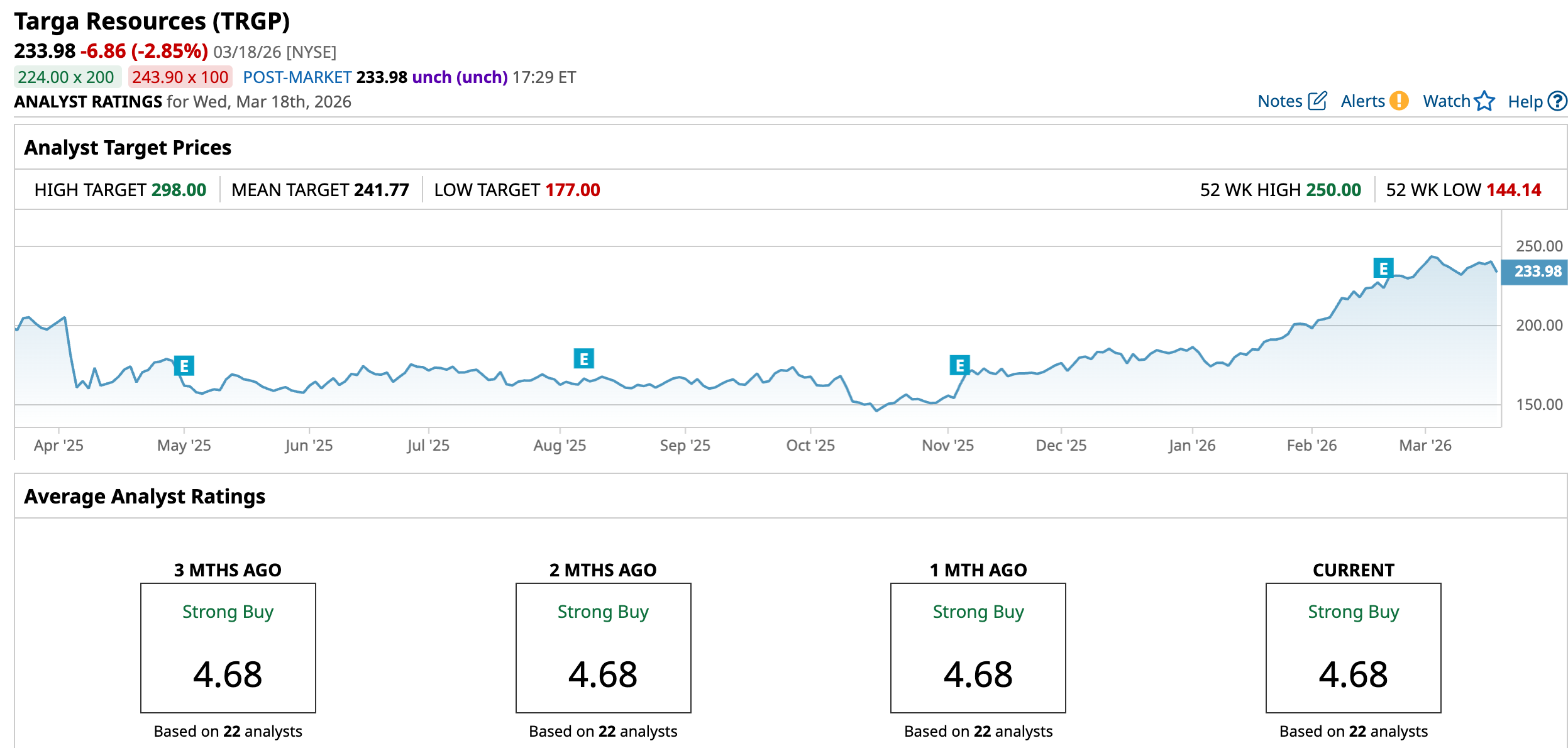Click the Watch star icon
Image resolution: width=1568 pixels, height=748 pixels.
point(1484,101)
